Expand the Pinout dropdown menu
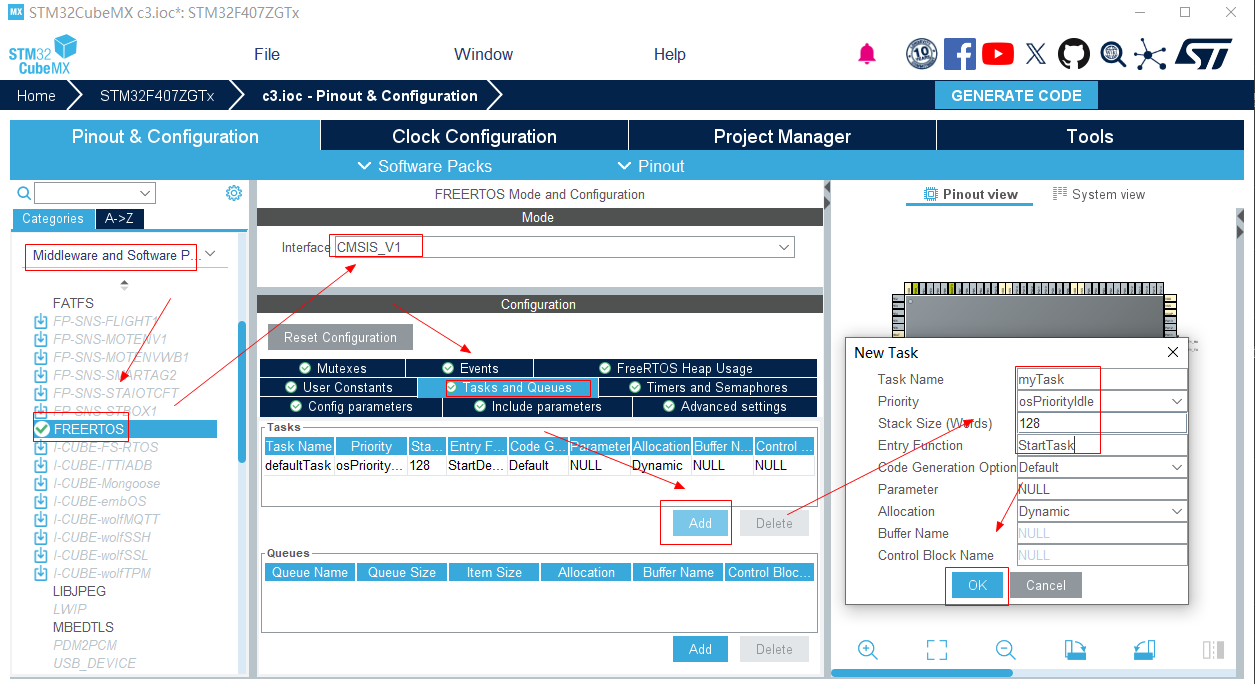1255x684 pixels. click(x=651, y=166)
